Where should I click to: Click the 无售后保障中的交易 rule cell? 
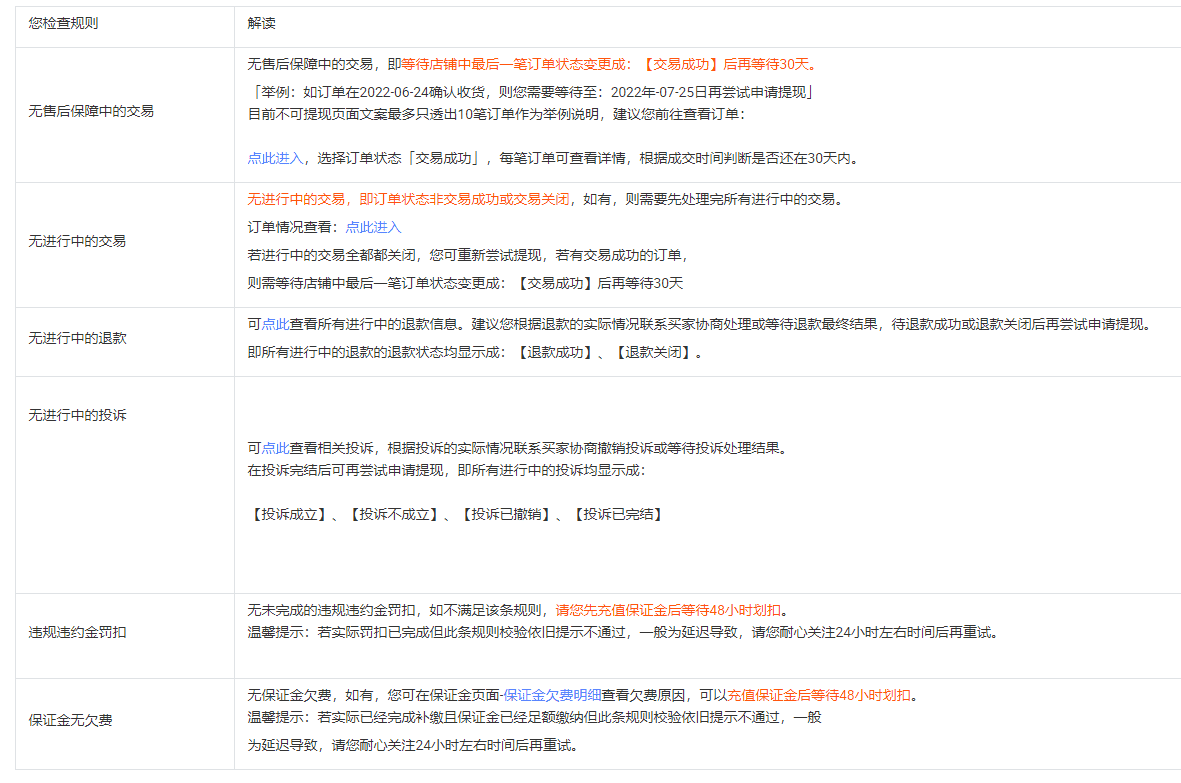pos(89,111)
